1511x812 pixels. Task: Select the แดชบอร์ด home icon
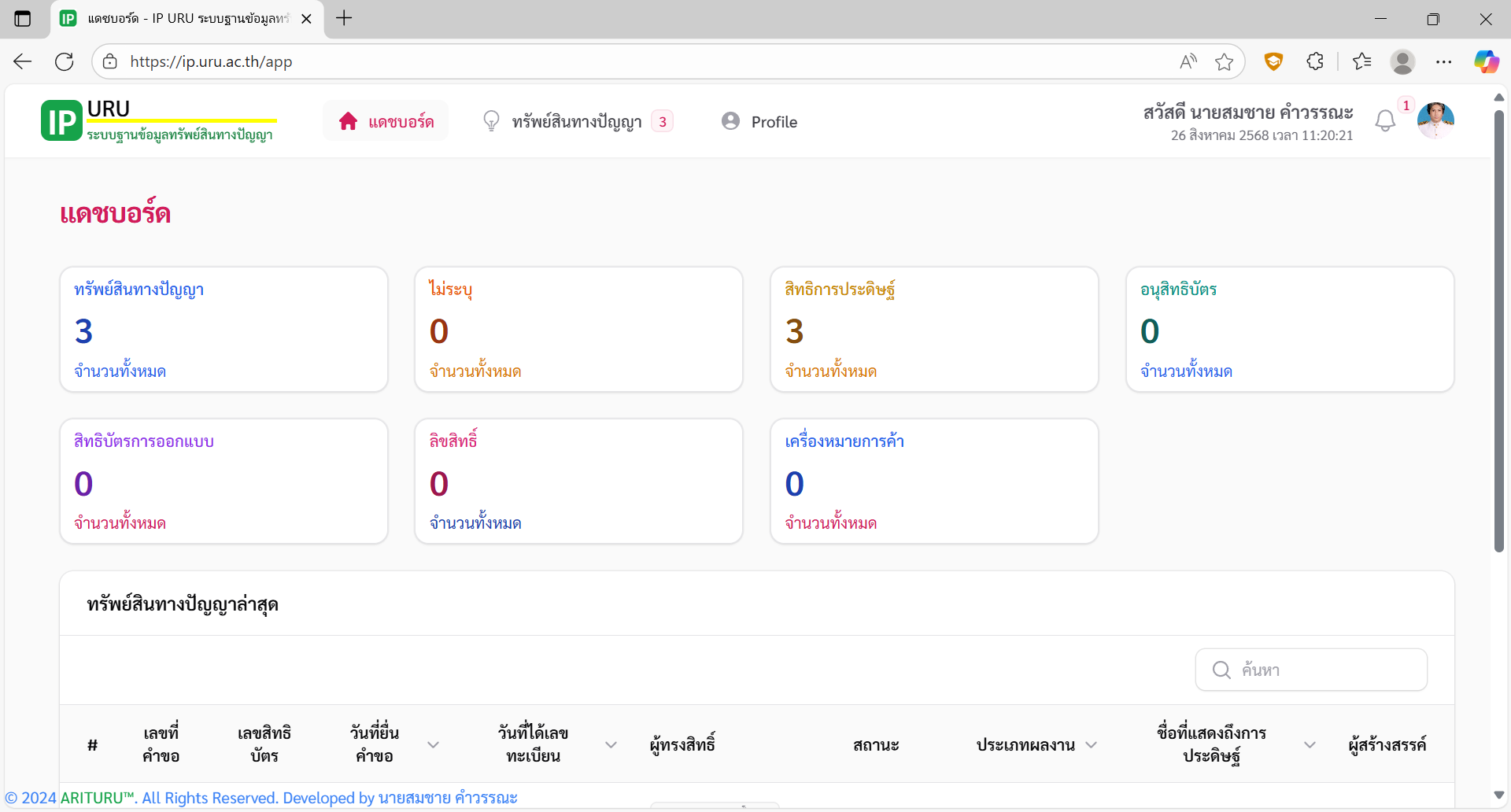tap(349, 120)
